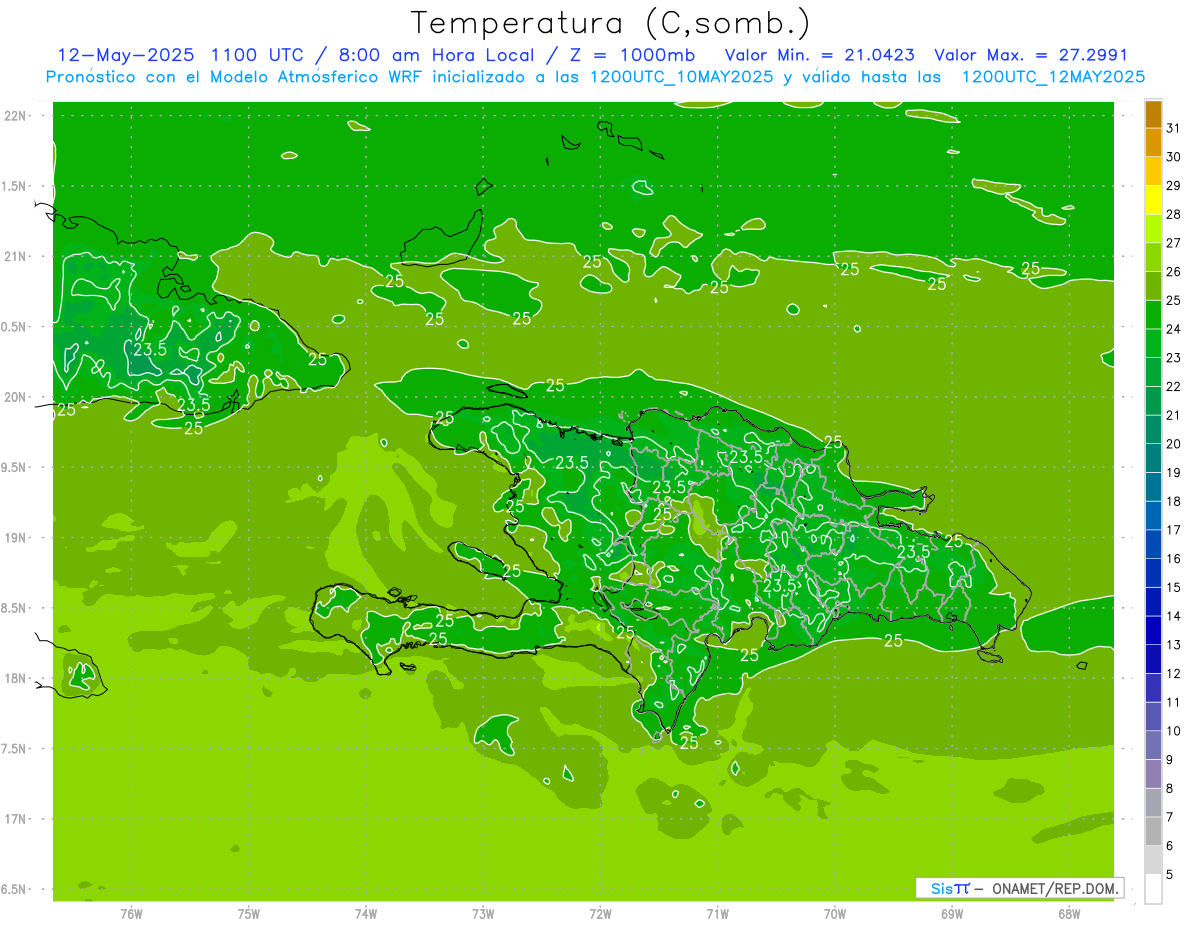Viewport: 1200px width, 927px height.
Task: Click the purple color bar segment between 9 and 10
Action: (1153, 745)
